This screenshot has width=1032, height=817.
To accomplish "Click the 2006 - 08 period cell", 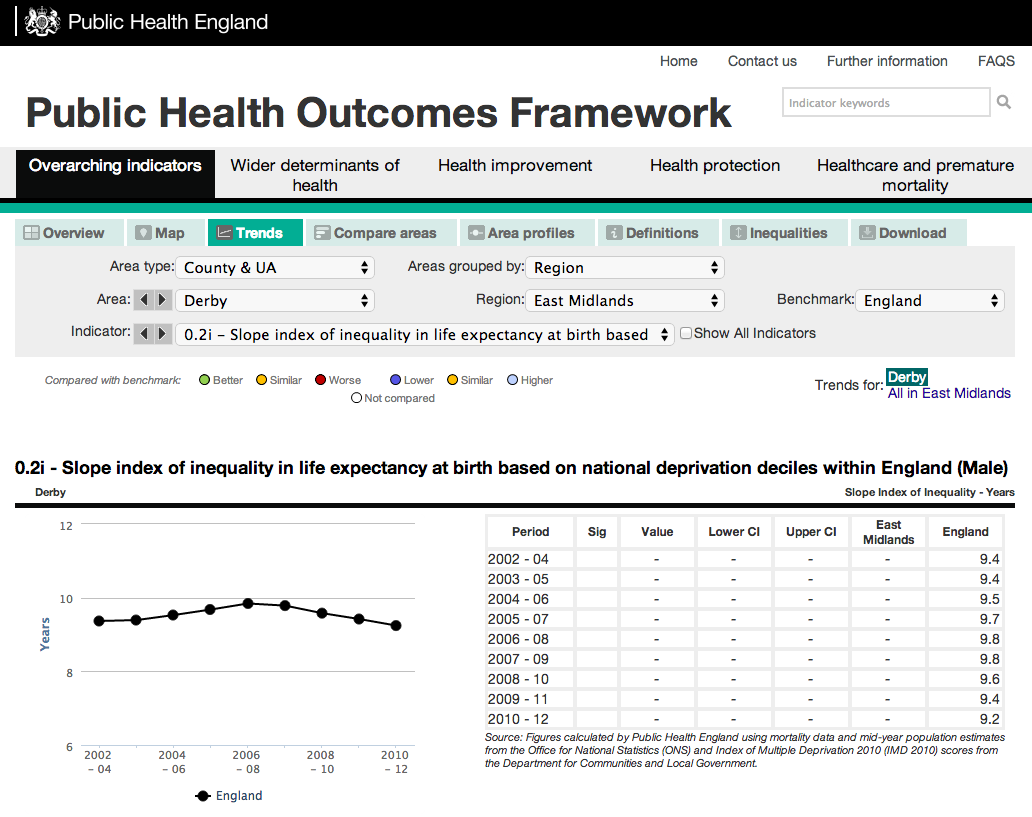I will [x=530, y=639].
